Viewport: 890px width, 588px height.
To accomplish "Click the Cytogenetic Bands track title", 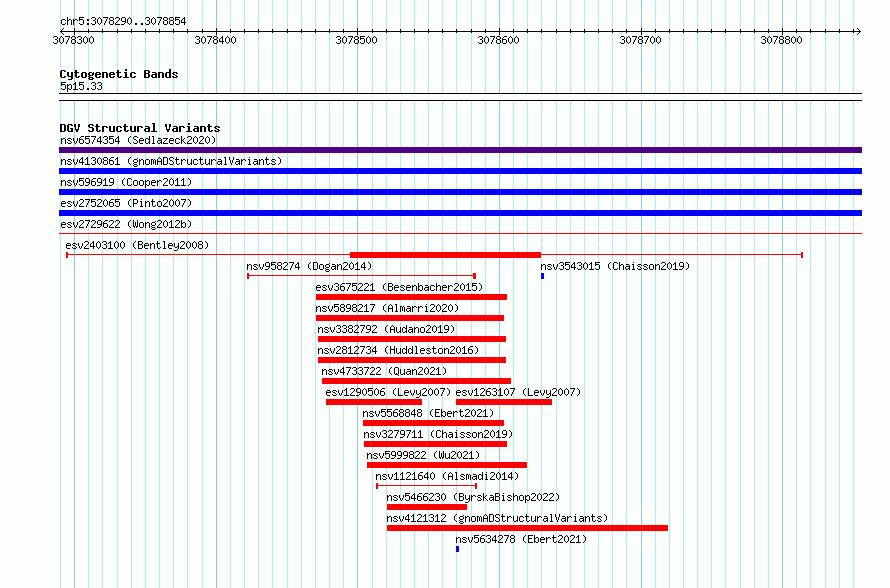I will (x=119, y=74).
